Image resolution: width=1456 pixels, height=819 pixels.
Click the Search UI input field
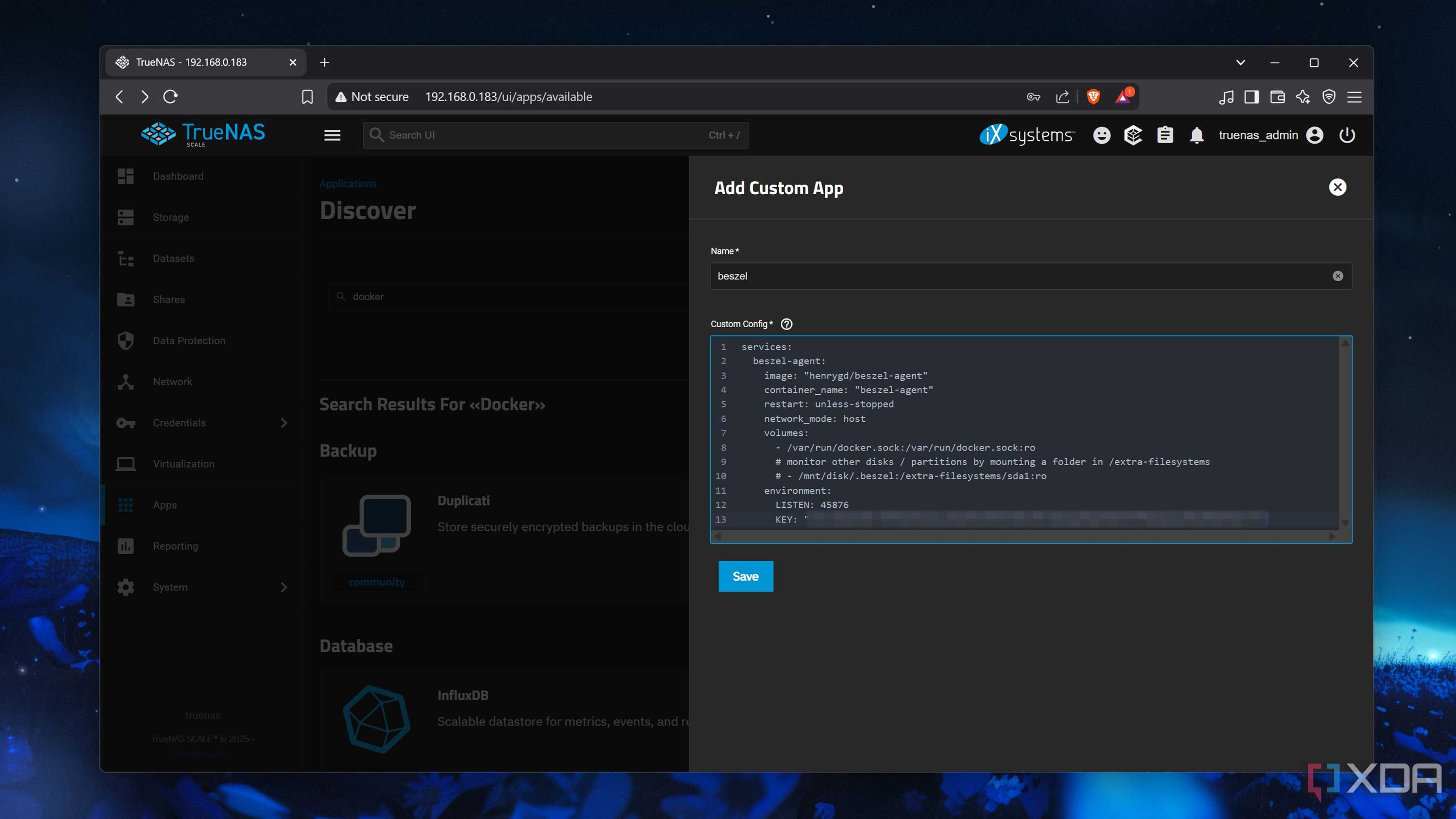pyautogui.click(x=554, y=135)
